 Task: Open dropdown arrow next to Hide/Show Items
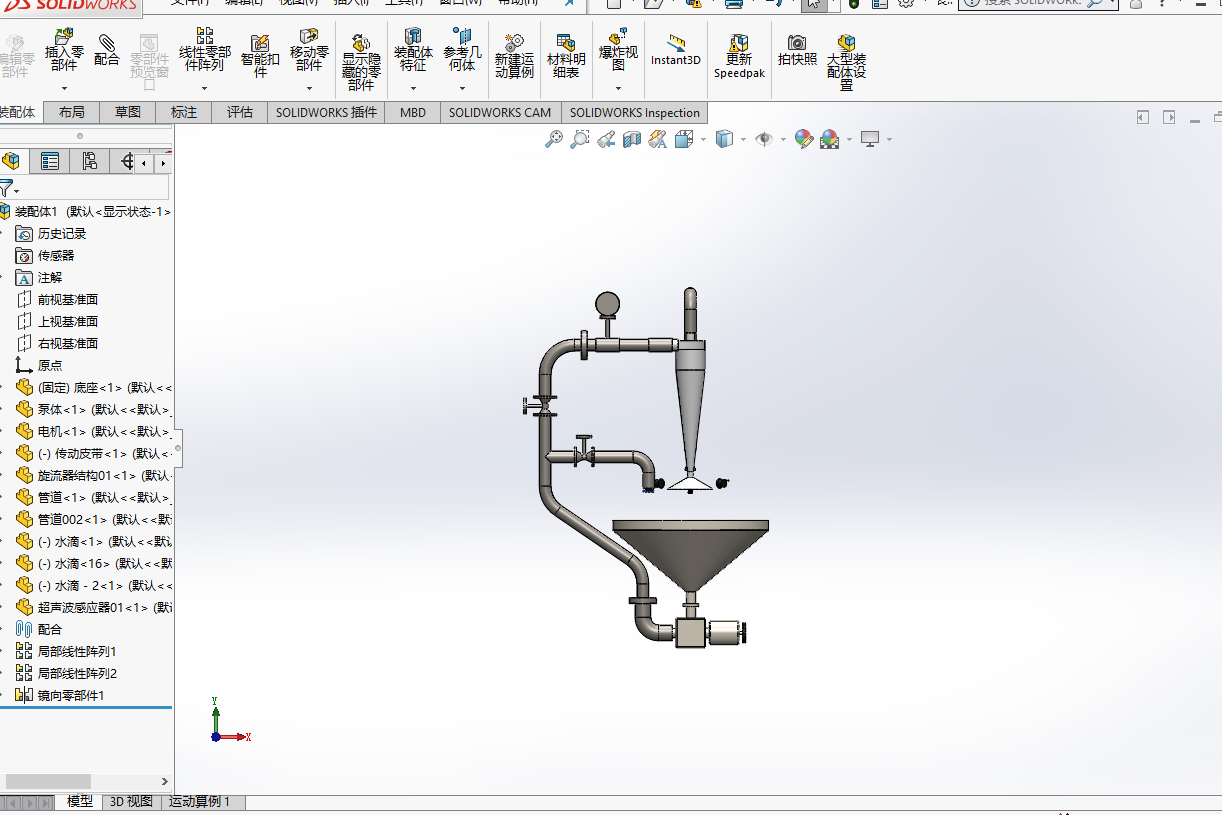[783, 140]
